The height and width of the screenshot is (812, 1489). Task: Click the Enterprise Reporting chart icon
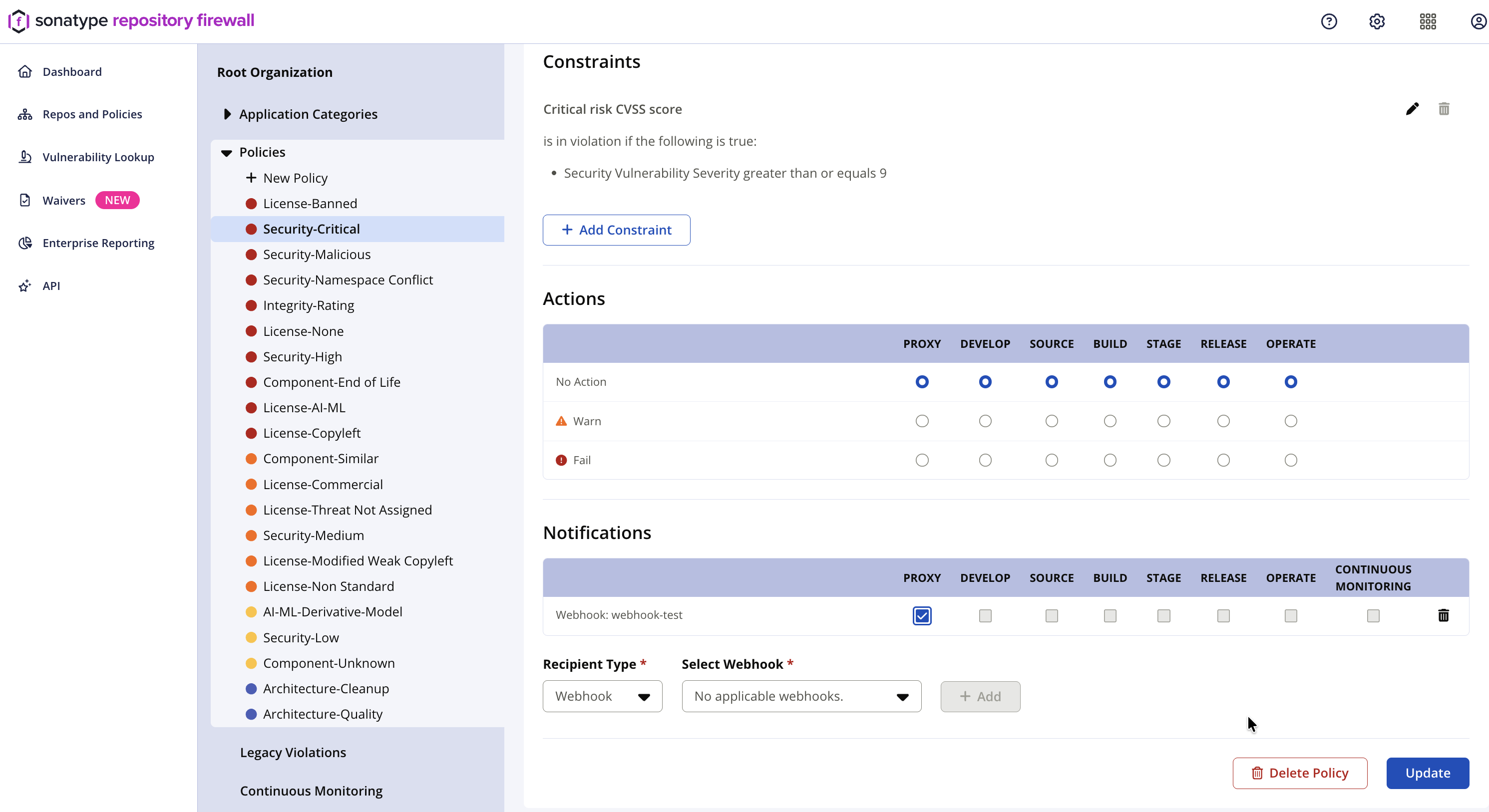point(25,243)
